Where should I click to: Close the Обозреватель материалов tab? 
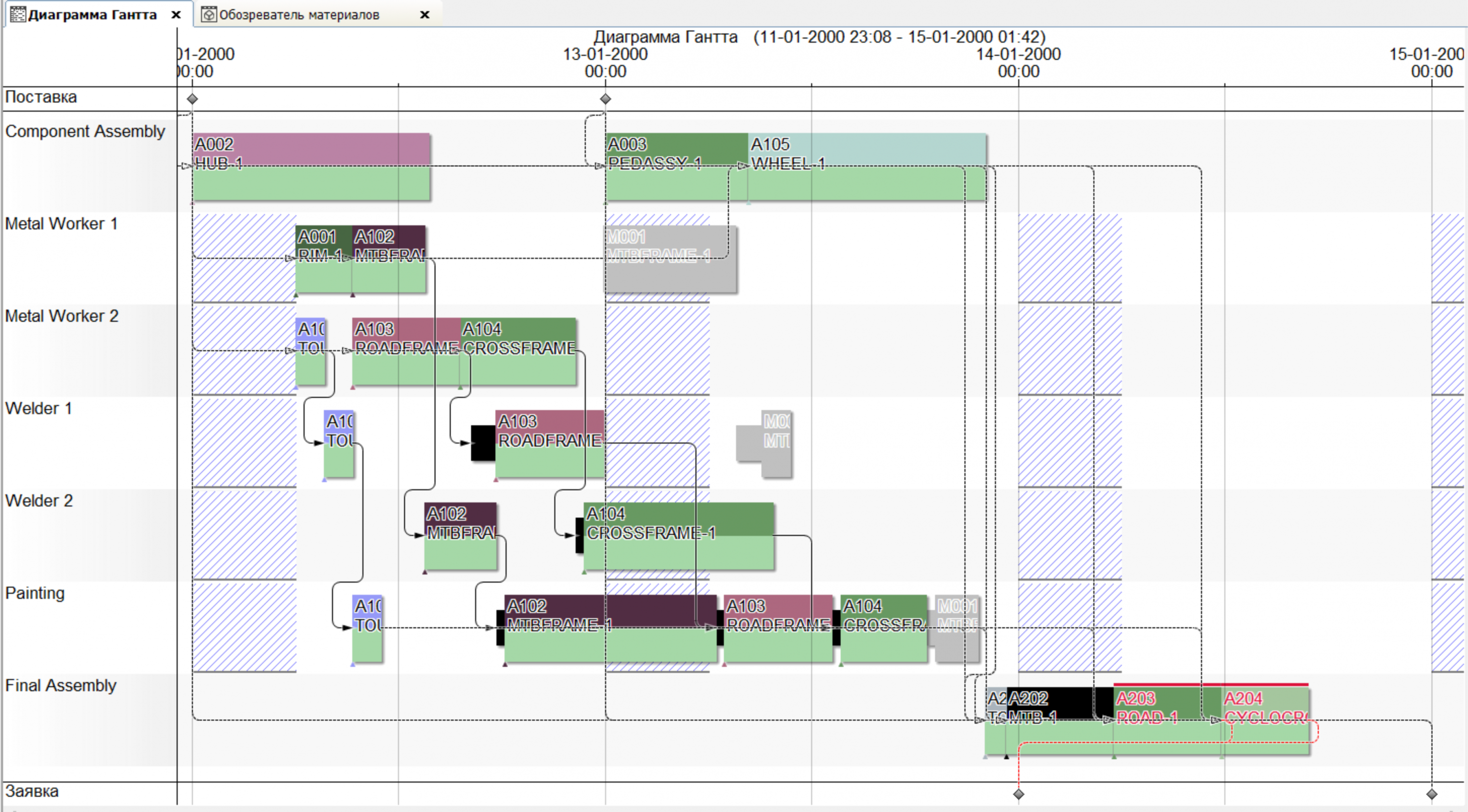pyautogui.click(x=425, y=15)
